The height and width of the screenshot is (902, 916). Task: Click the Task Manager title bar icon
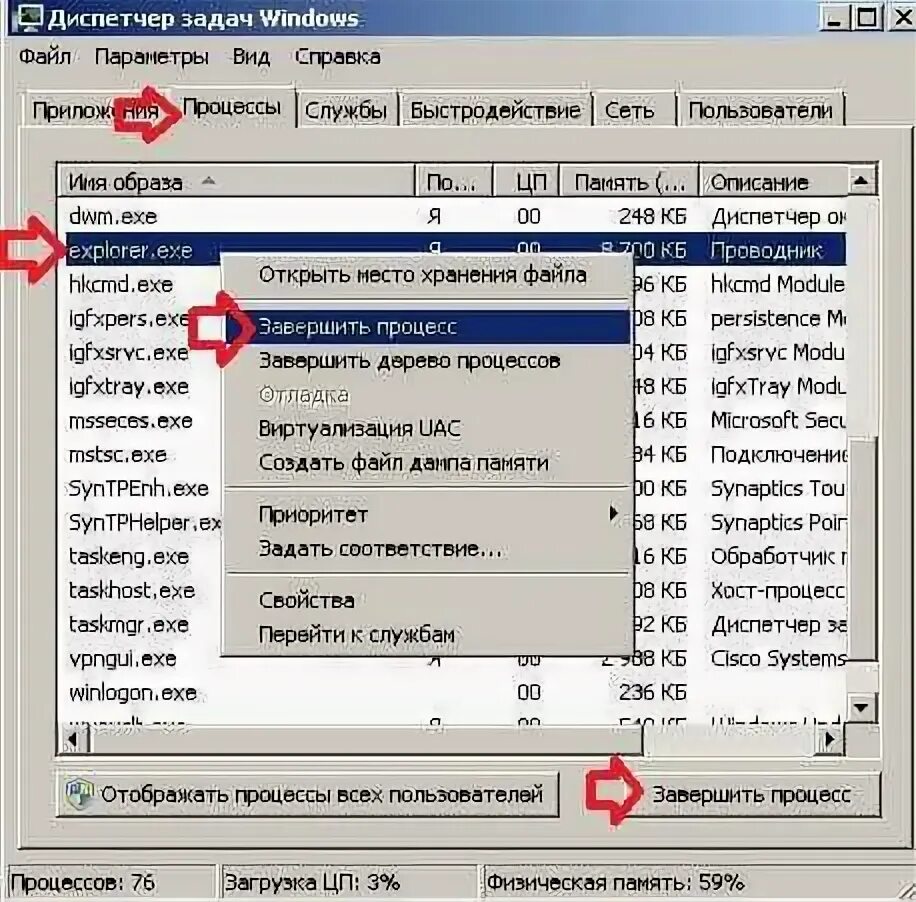(29, 18)
